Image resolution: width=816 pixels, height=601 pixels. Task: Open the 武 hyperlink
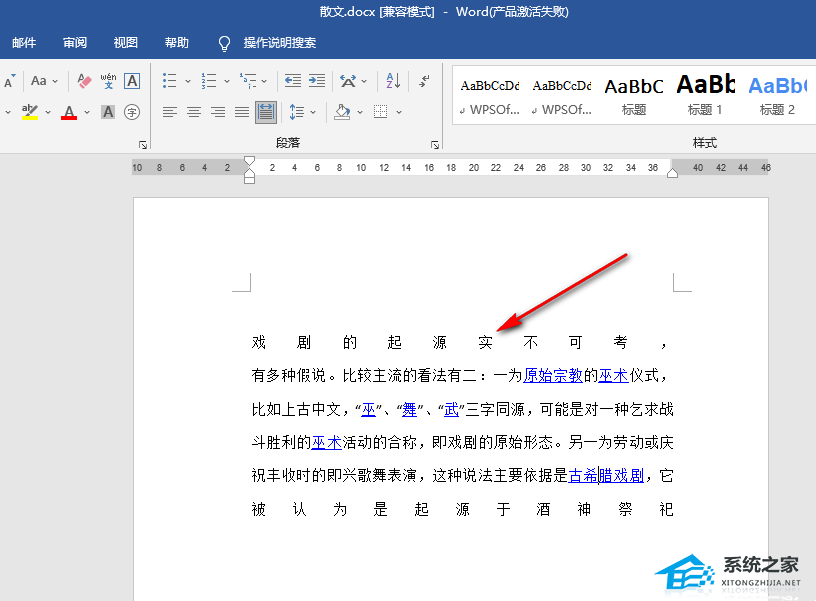click(451, 410)
